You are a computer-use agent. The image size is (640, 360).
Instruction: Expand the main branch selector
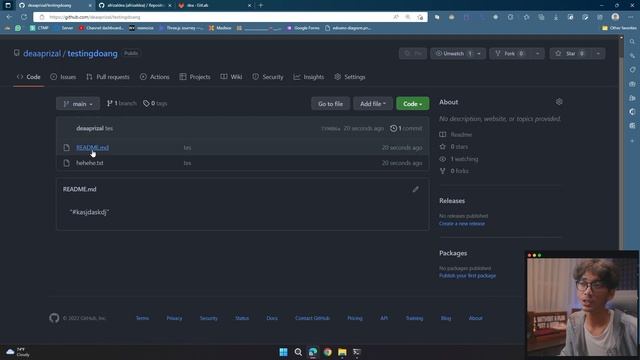tap(78, 104)
